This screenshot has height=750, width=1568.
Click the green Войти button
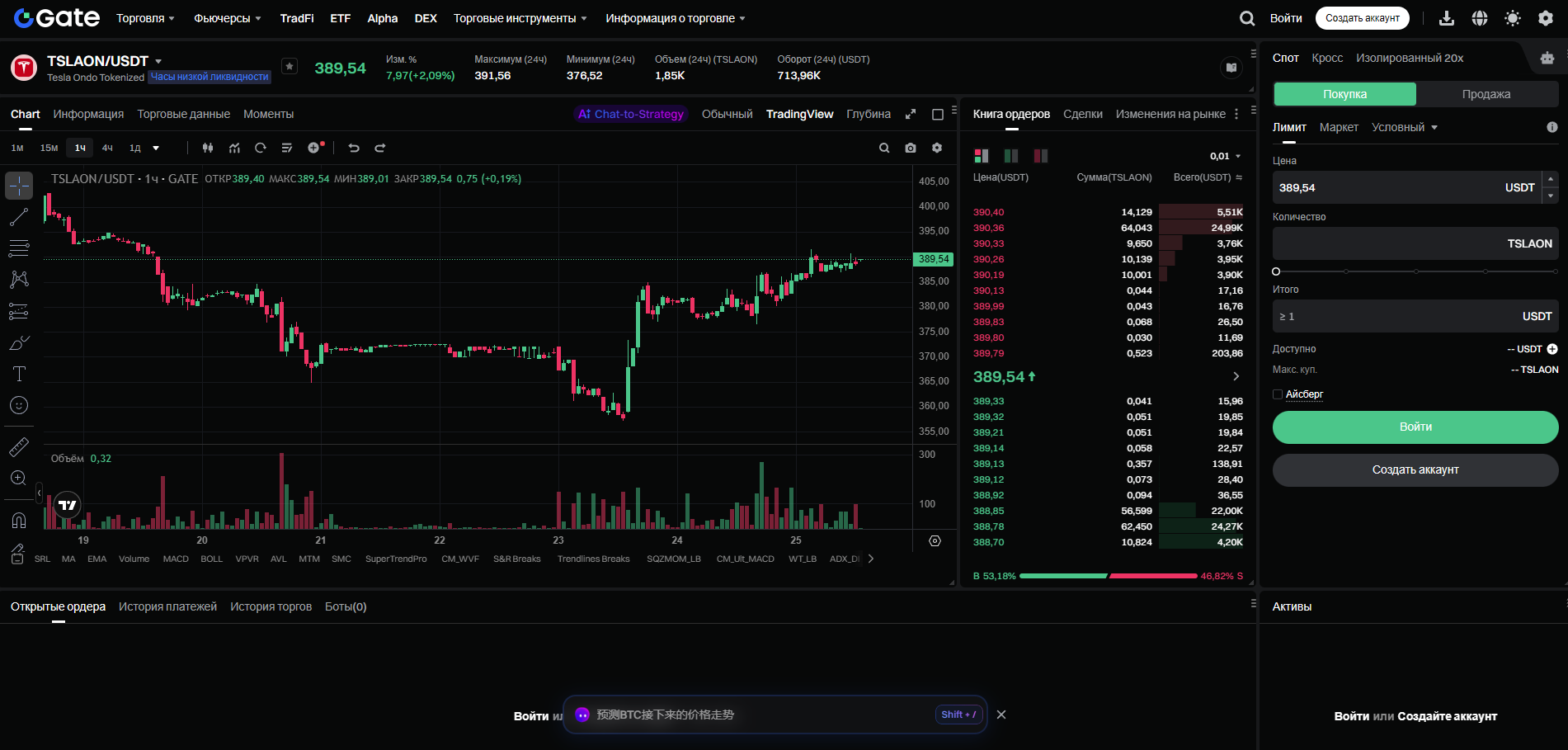1415,427
